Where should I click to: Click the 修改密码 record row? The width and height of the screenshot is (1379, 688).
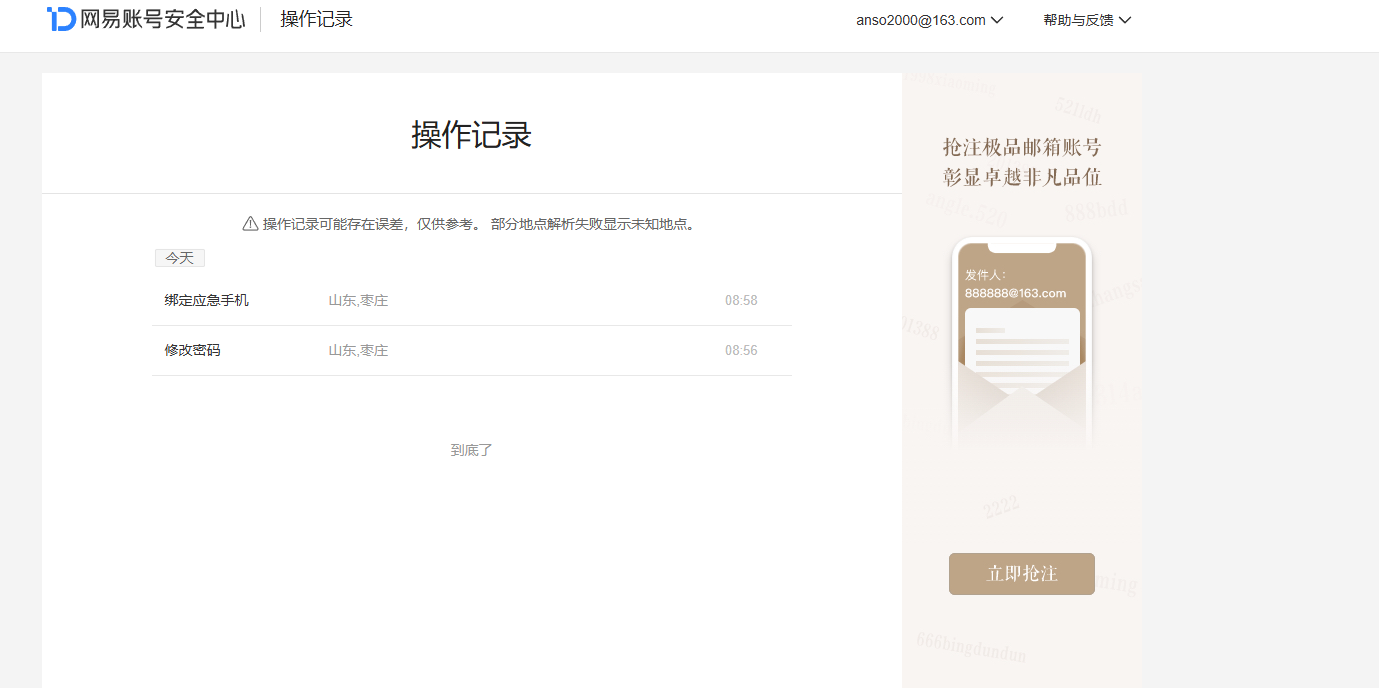pos(472,351)
